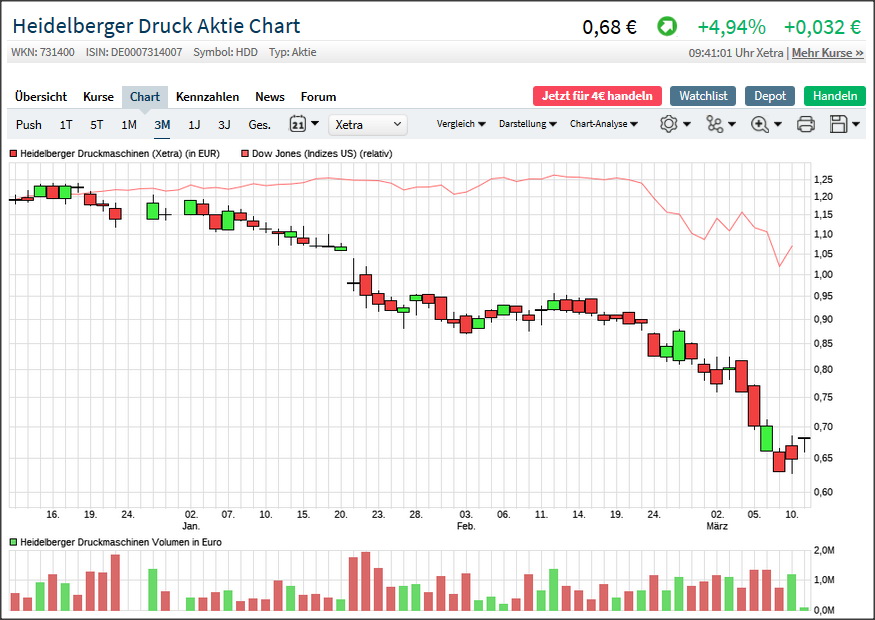
Task: Select the 1J time range
Action: (194, 125)
